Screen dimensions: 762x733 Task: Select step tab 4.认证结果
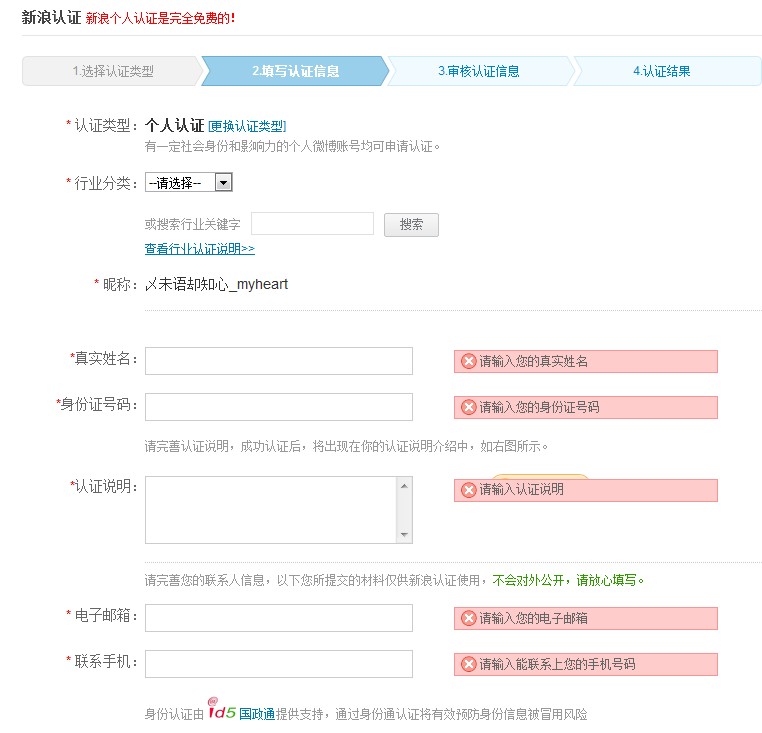(662, 71)
